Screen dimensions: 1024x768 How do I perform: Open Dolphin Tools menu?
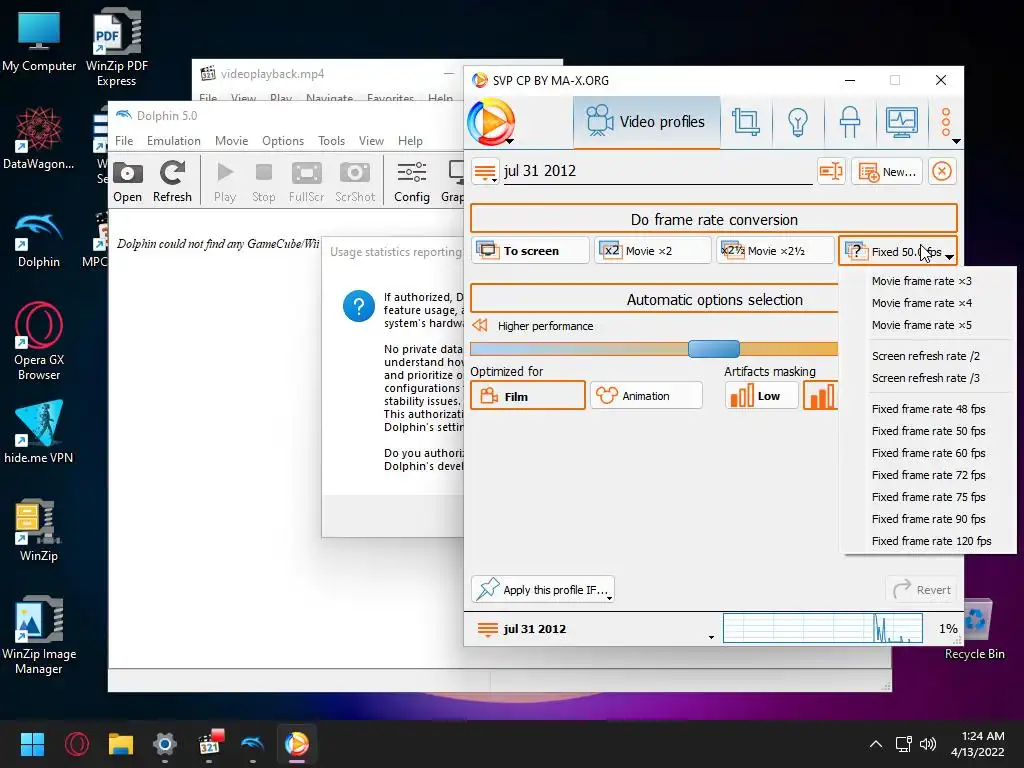tap(331, 140)
